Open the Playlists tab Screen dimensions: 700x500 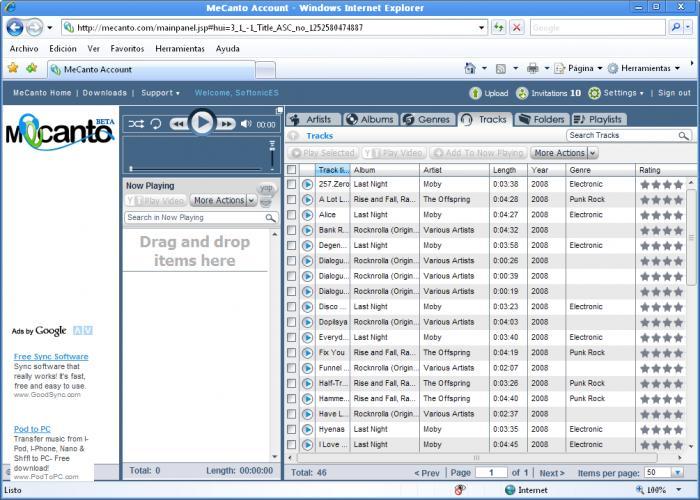pos(599,120)
